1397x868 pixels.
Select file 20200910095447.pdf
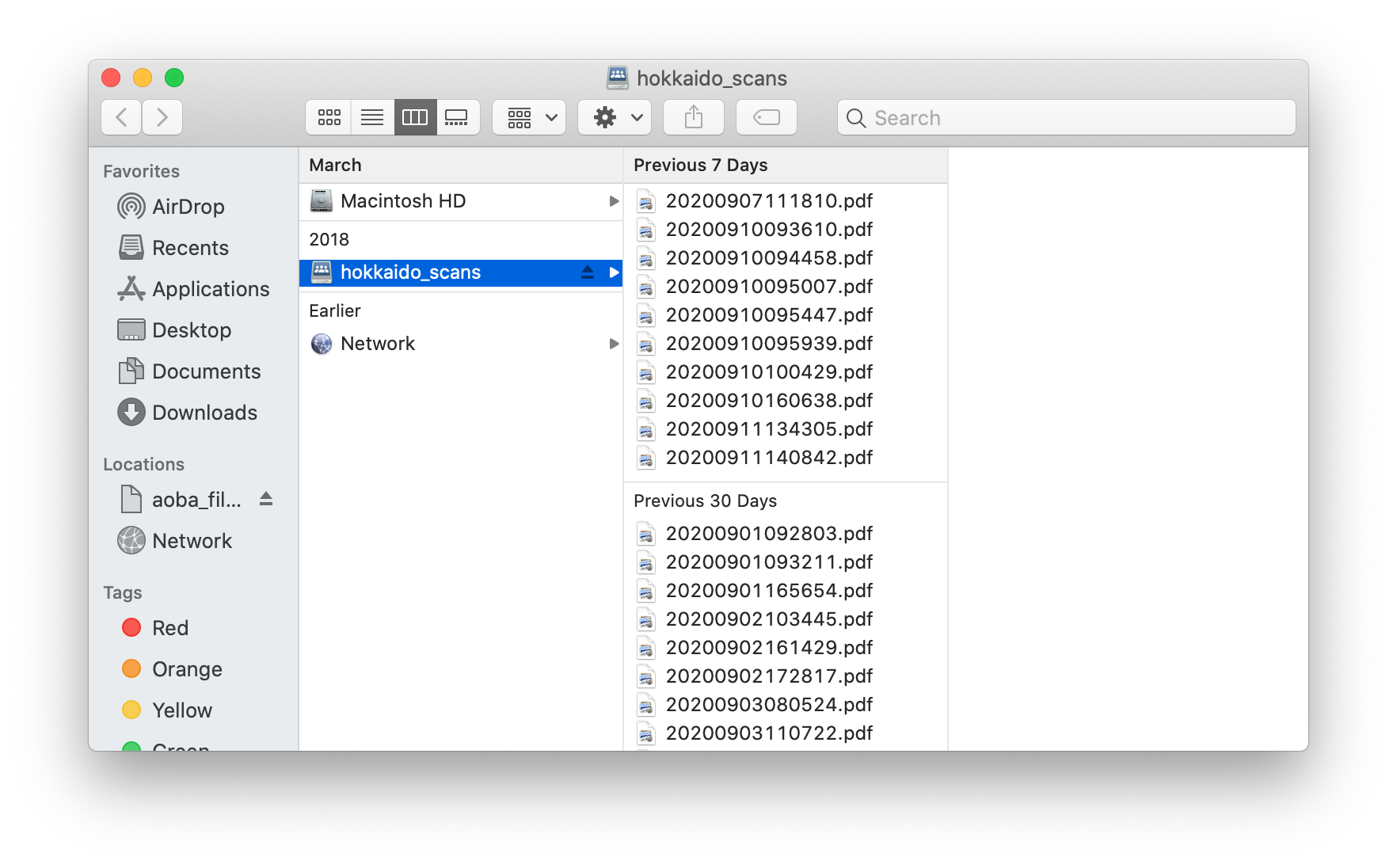[x=768, y=315]
